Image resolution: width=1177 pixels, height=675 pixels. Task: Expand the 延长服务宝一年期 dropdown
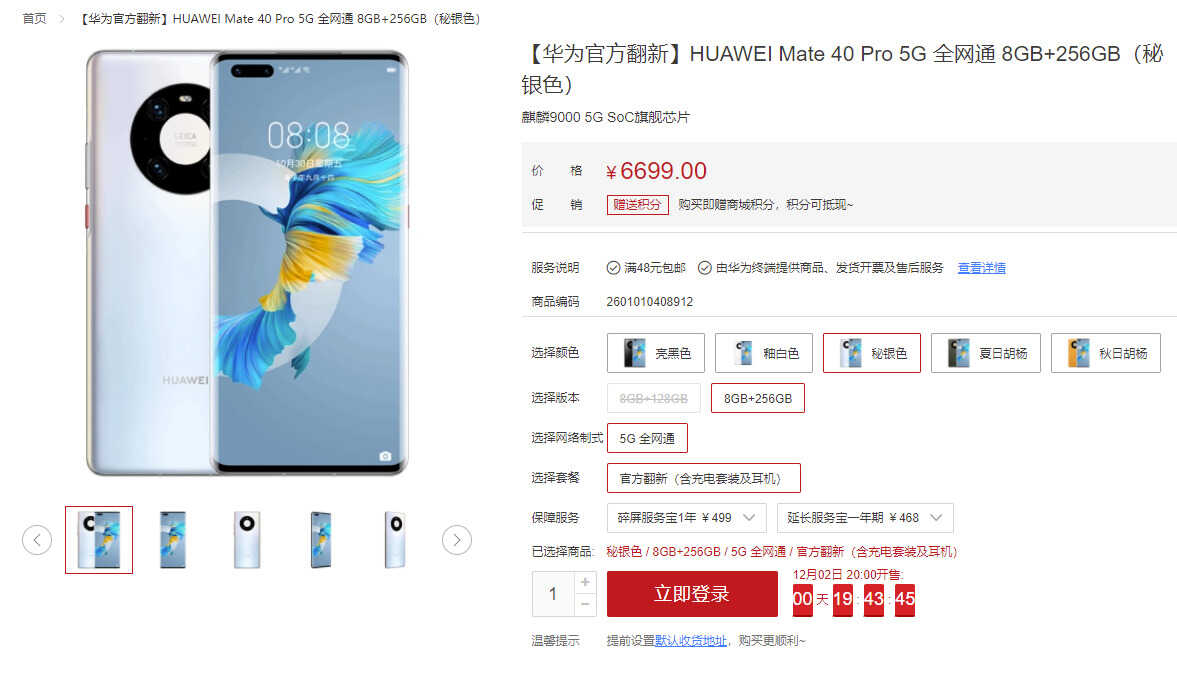click(865, 518)
